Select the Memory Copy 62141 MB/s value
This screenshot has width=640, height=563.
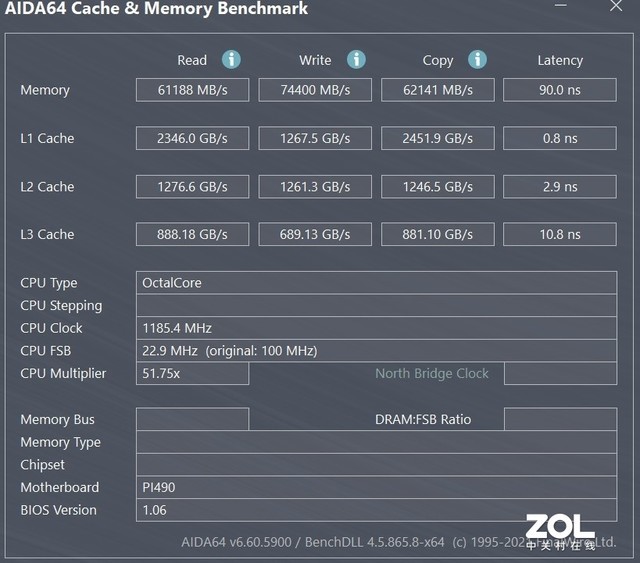pyautogui.click(x=438, y=90)
